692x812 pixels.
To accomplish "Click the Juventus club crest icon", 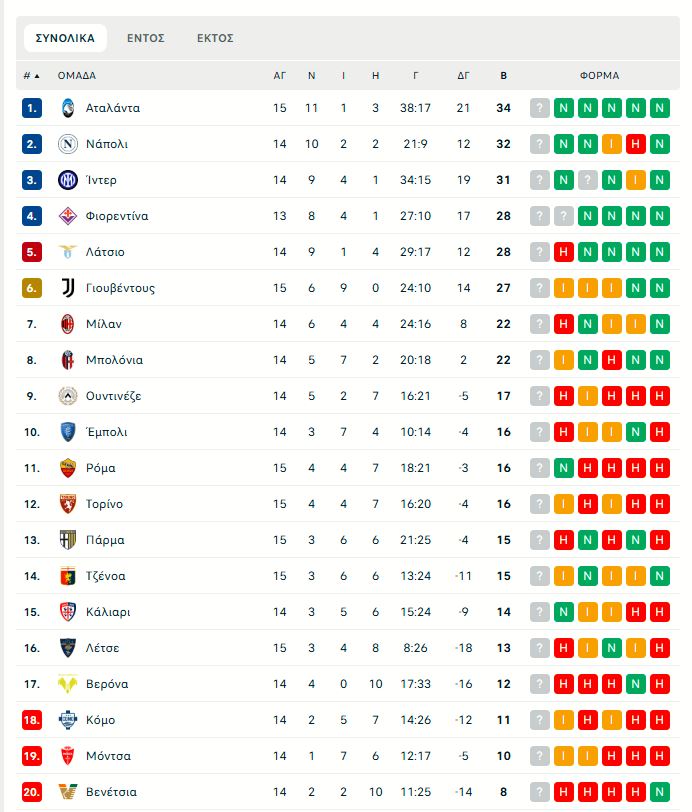I will 67,288.
